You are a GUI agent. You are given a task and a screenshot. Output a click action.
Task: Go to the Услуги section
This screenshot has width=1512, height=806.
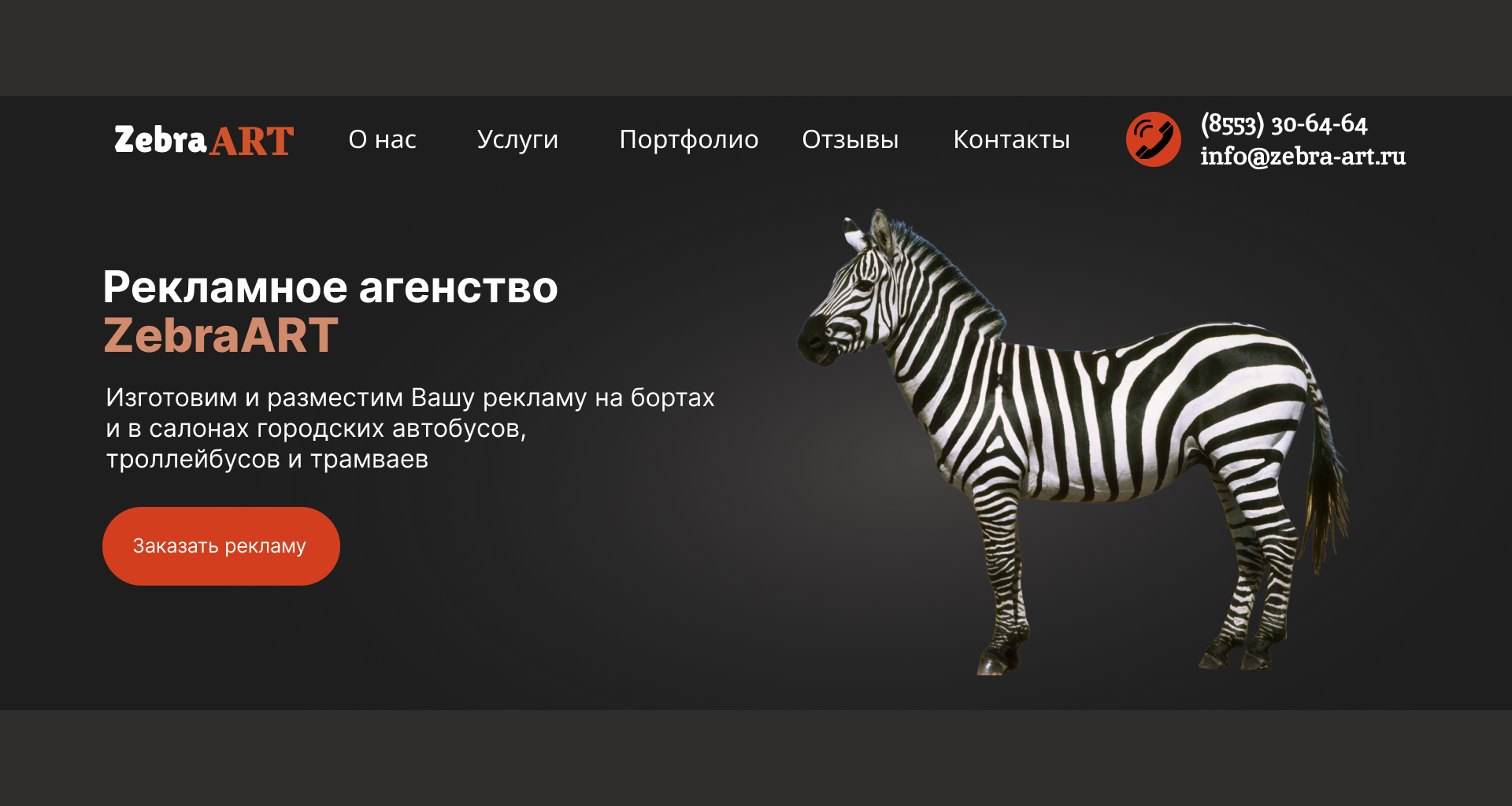[517, 140]
